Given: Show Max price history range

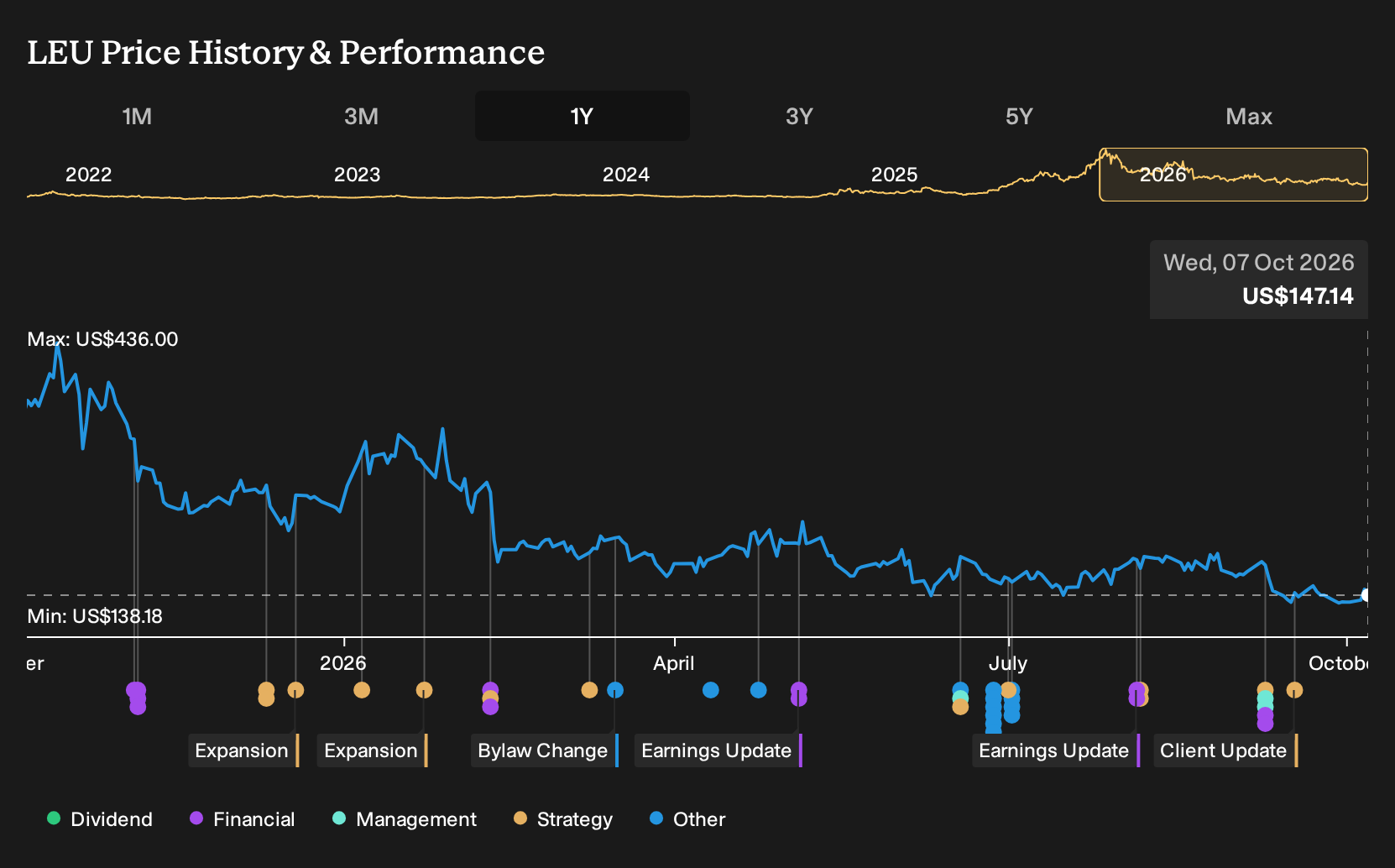Looking at the screenshot, I should point(1249,116).
